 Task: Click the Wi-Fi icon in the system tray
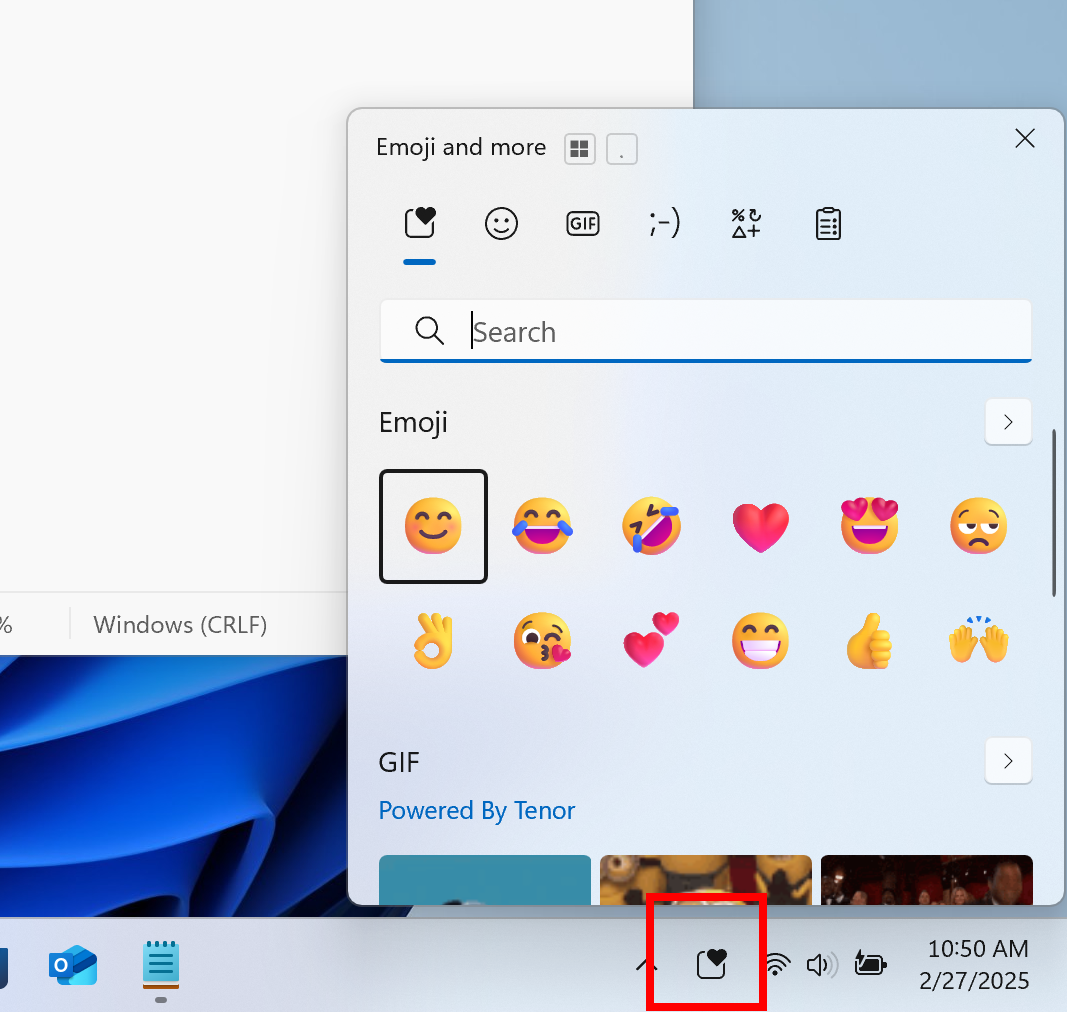(x=777, y=964)
